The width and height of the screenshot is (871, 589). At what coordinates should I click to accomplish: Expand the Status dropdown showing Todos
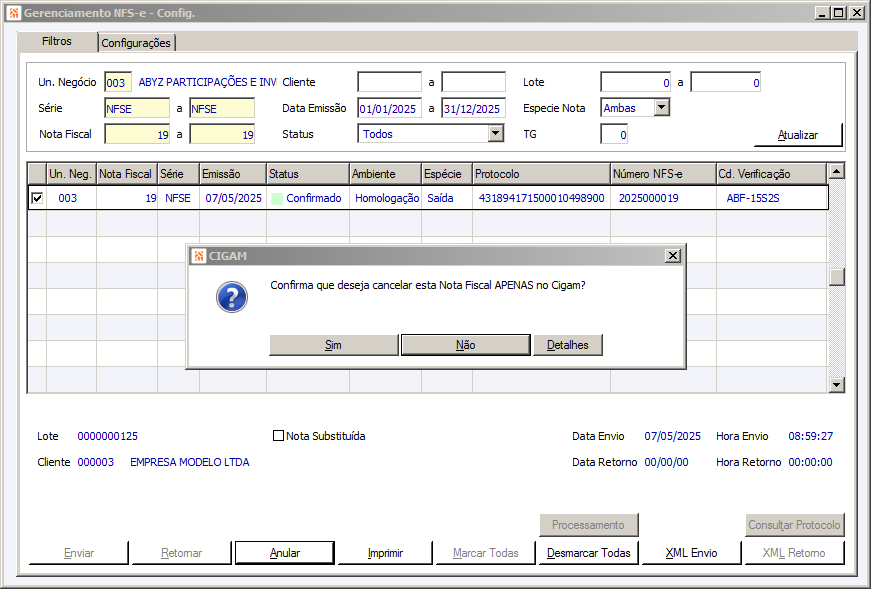[x=495, y=133]
